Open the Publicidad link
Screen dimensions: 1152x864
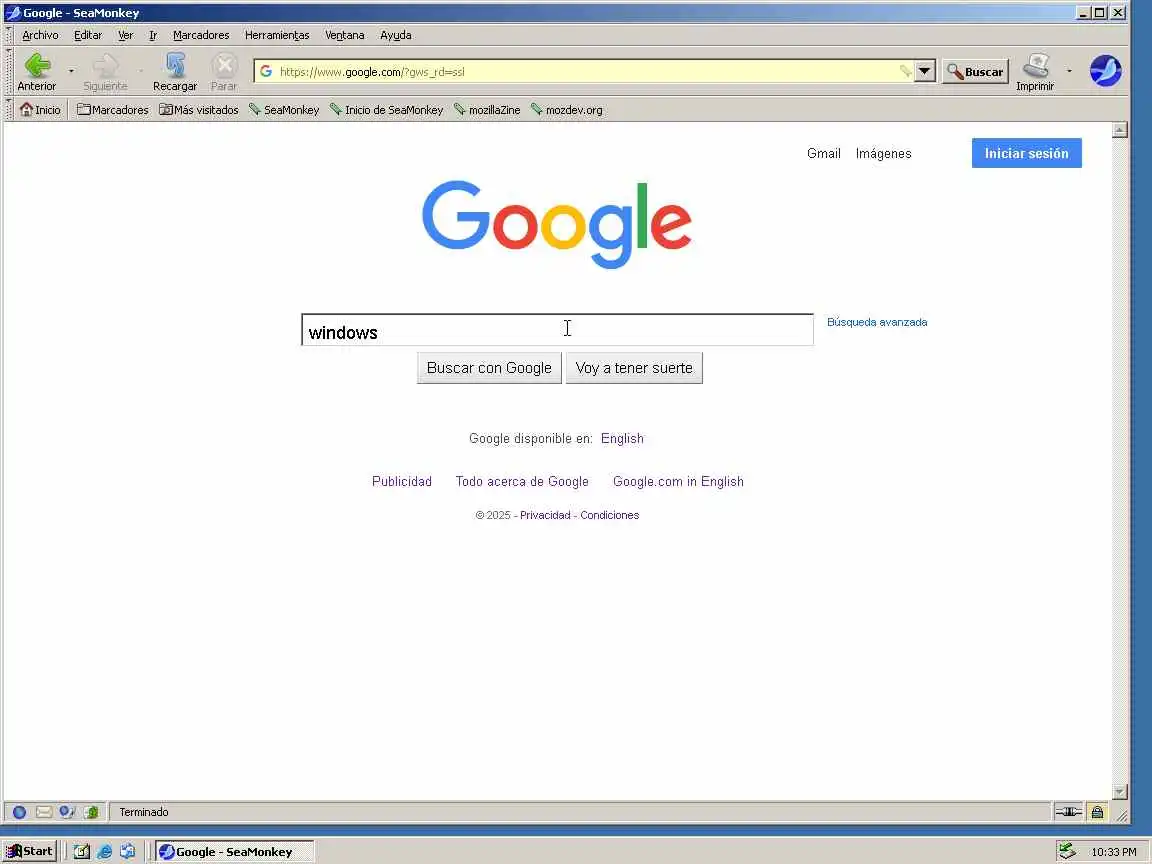click(x=402, y=481)
